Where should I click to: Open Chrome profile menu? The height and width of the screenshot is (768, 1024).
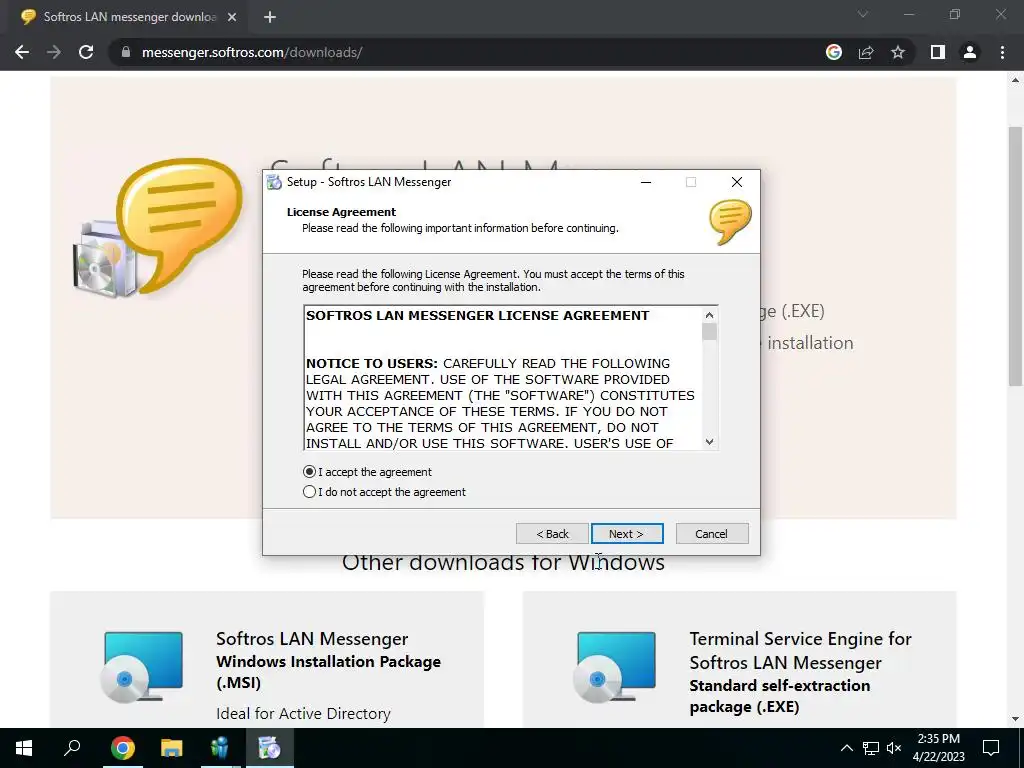970,52
